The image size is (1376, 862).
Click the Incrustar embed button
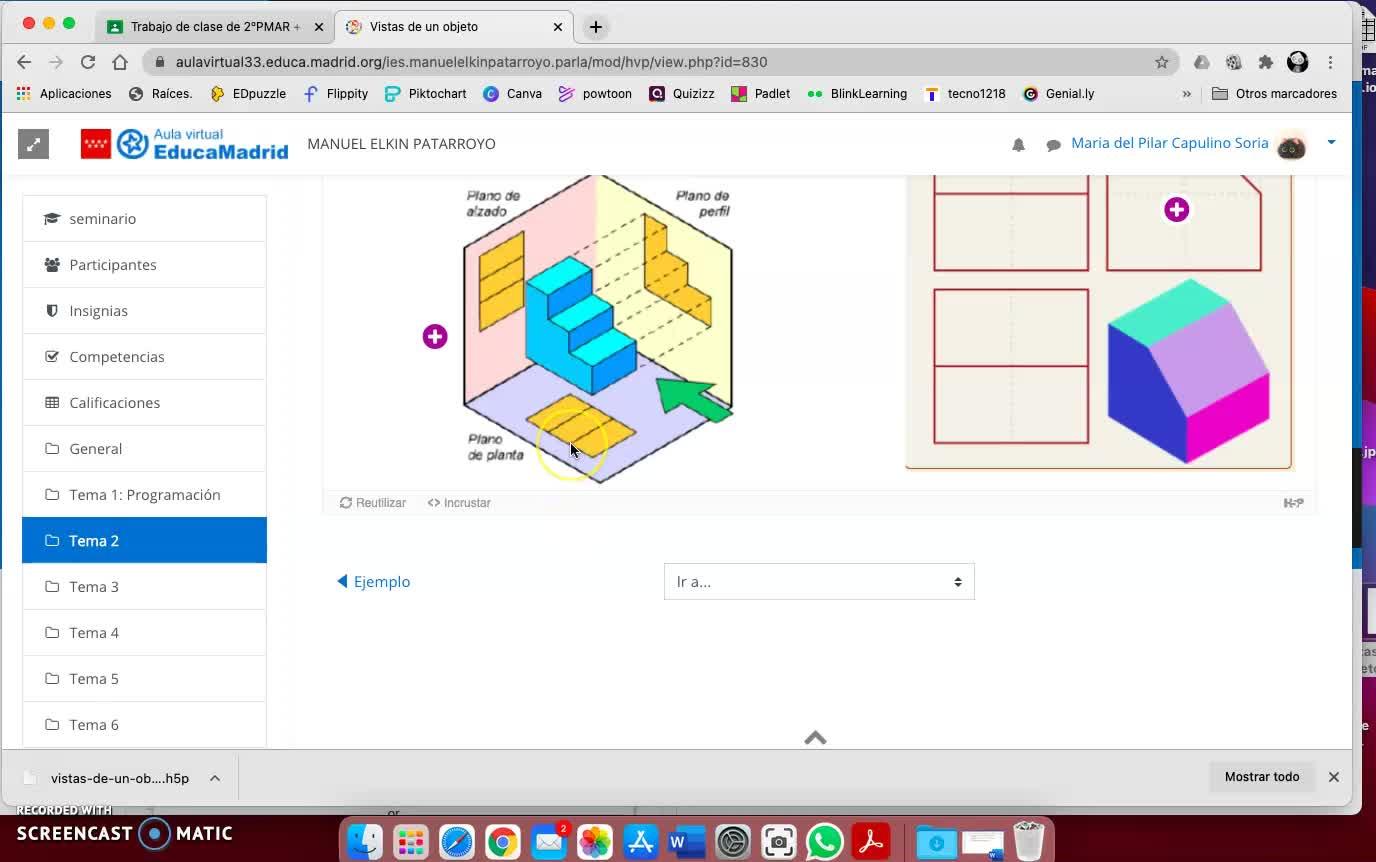tap(459, 503)
